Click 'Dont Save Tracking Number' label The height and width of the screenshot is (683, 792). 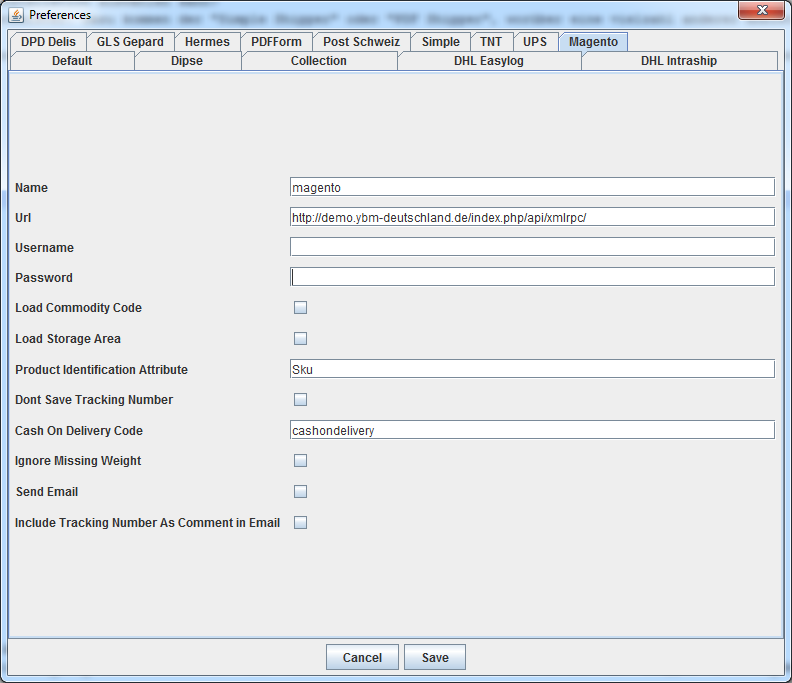point(94,400)
